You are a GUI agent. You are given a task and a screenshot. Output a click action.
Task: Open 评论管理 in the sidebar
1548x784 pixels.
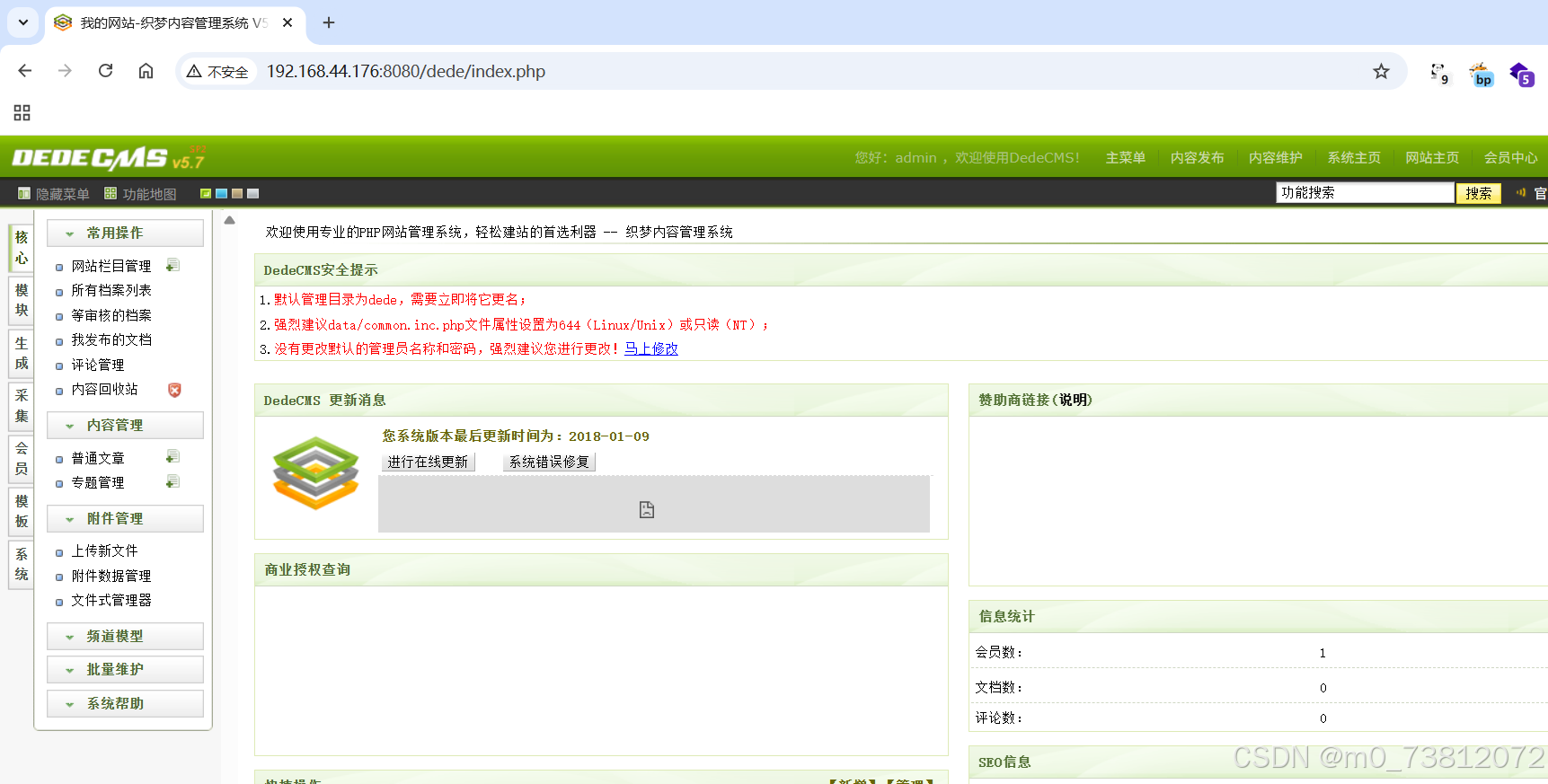98,365
